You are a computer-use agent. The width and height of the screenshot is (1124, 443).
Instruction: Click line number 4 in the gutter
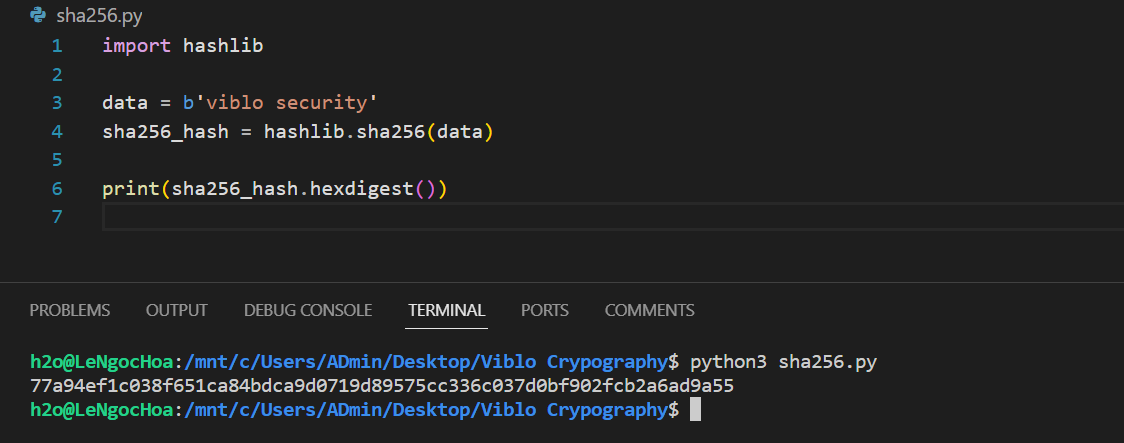click(x=56, y=131)
